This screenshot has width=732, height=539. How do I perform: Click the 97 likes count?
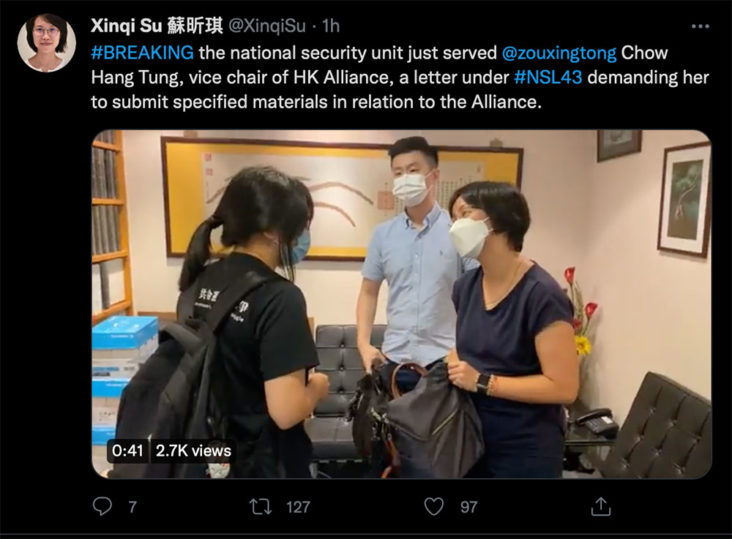point(469,507)
